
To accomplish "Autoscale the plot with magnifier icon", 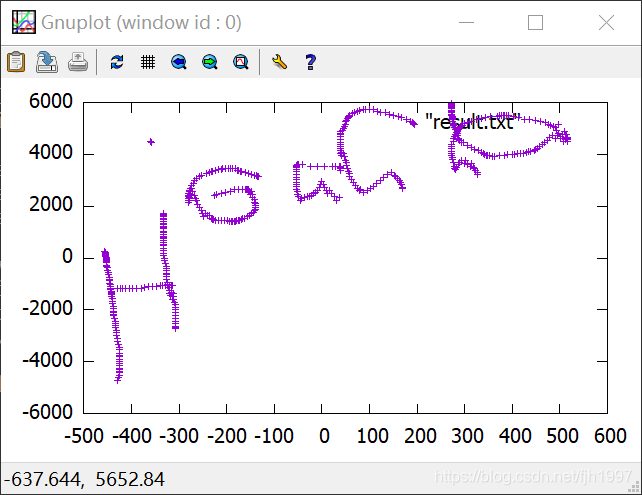I will click(x=241, y=62).
